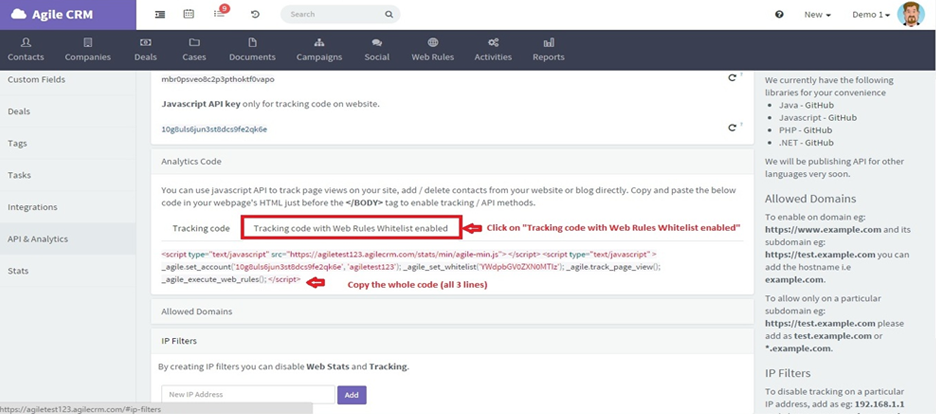Open the Contacts navigation icon
Image resolution: width=936 pixels, height=415 pixels.
click(x=26, y=43)
